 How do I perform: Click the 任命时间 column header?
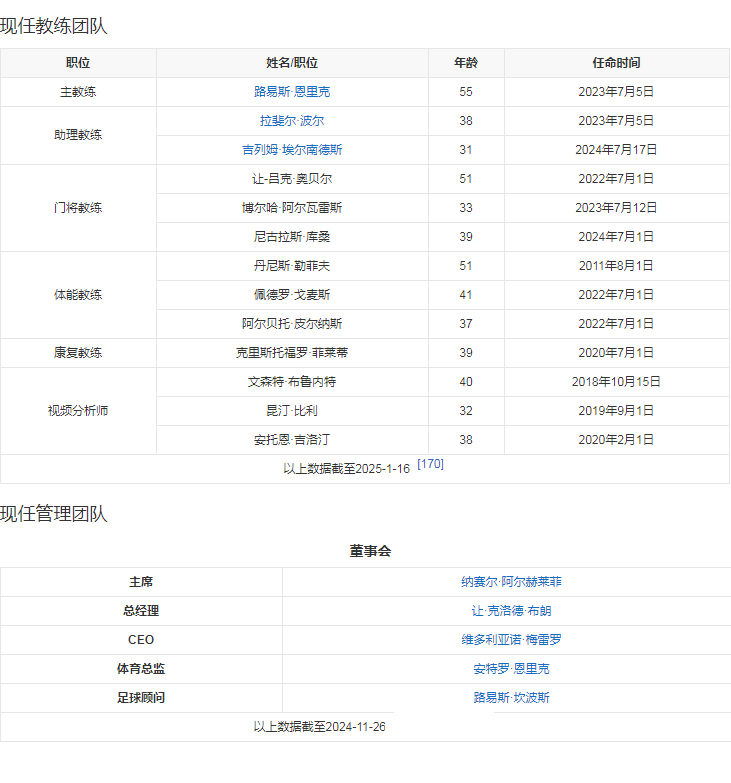(616, 63)
